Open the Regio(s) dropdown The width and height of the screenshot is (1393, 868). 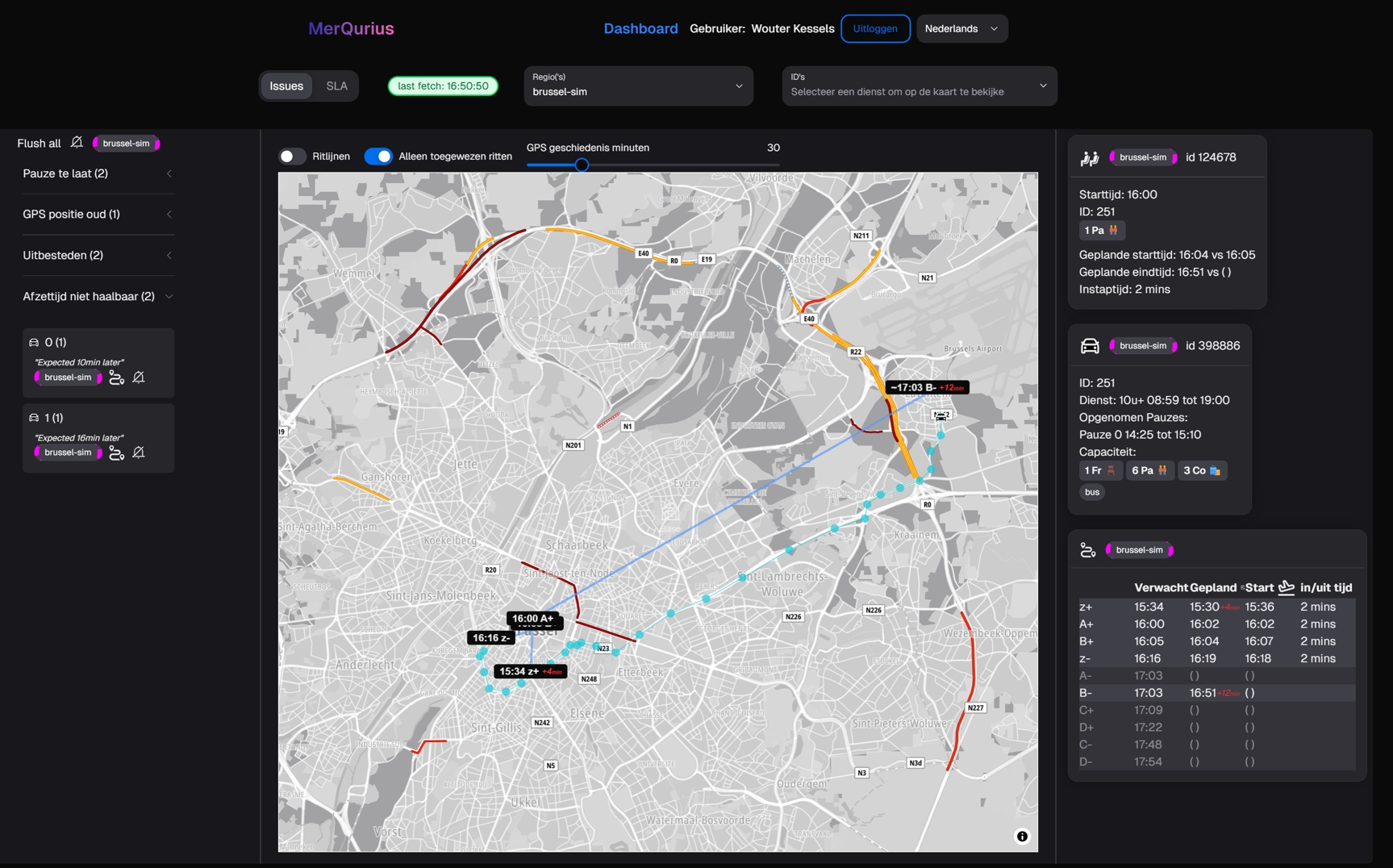pos(638,86)
